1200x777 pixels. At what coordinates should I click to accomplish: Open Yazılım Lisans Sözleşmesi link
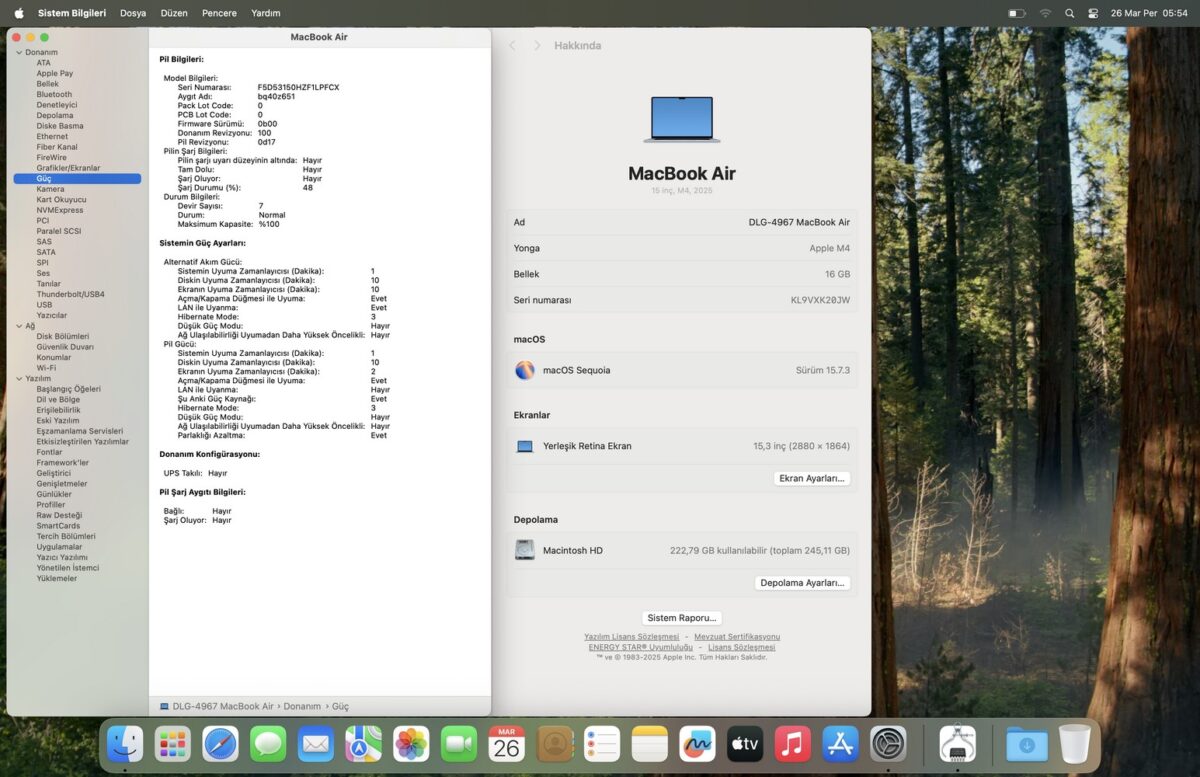632,637
